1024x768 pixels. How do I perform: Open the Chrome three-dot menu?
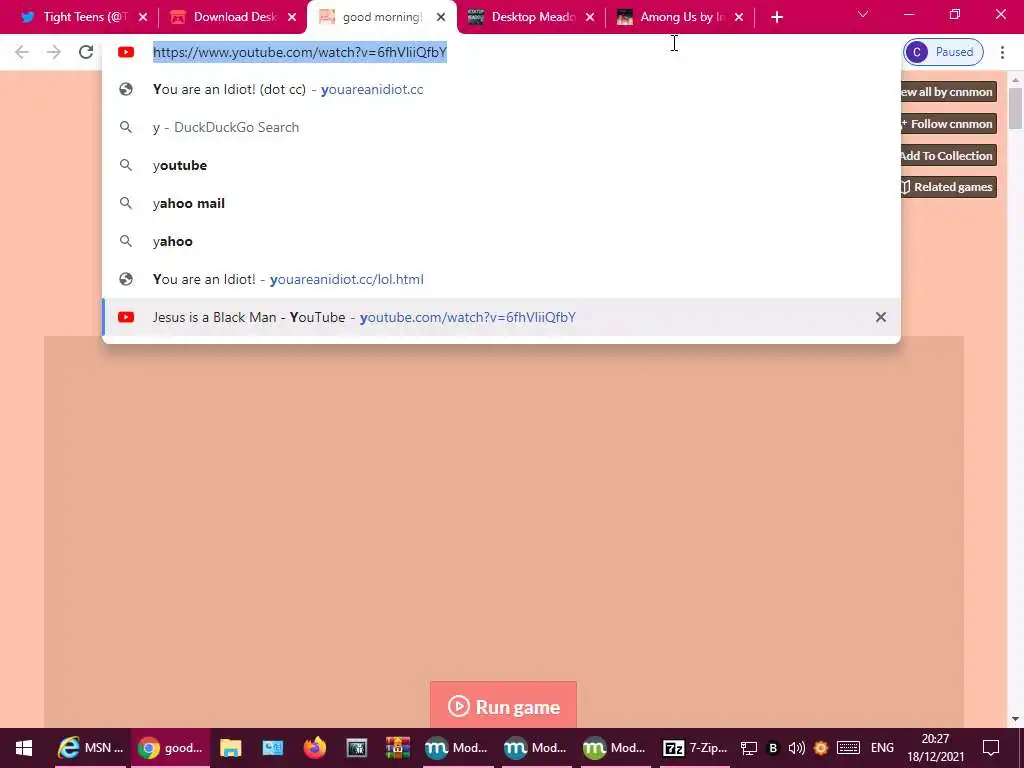tap(1002, 52)
